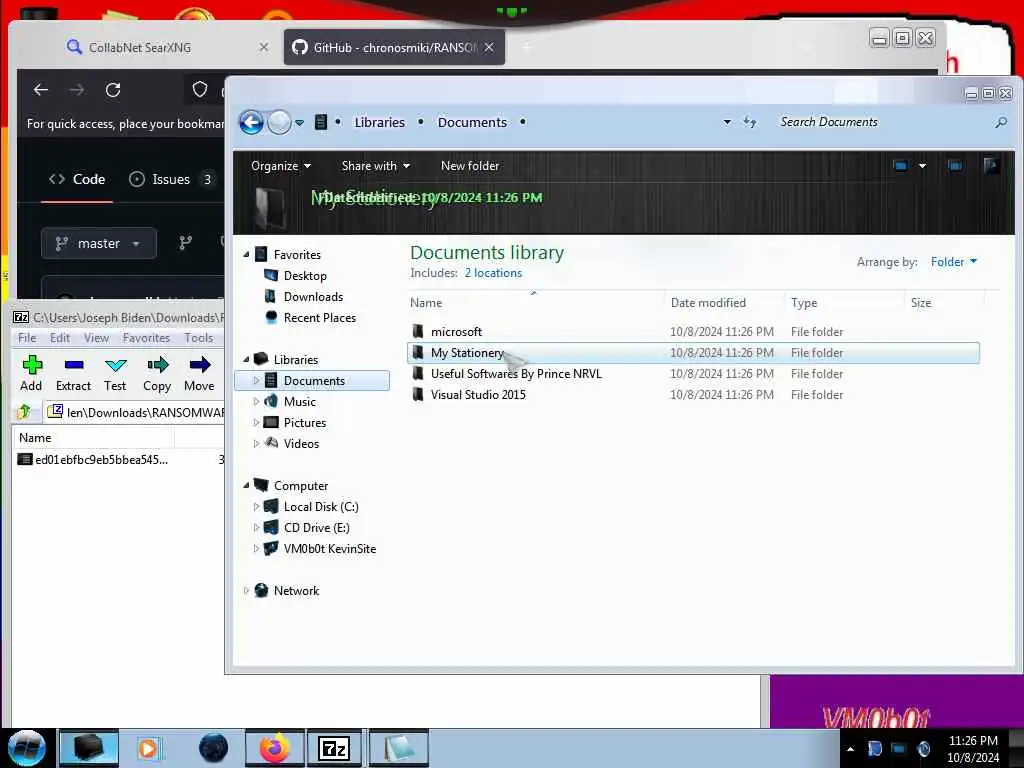Toggle the preview pane icon
The image size is (1024, 768).
click(x=955, y=166)
